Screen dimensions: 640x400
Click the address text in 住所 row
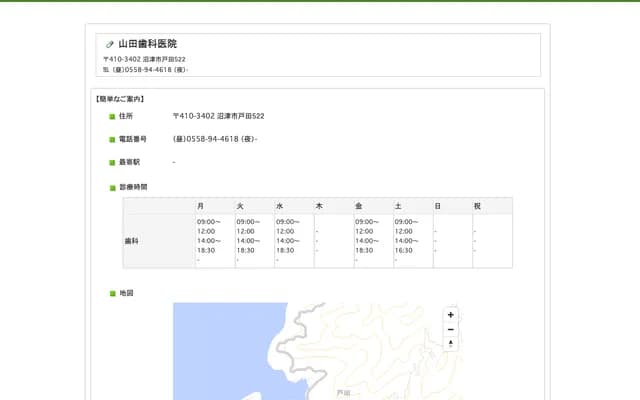218,116
